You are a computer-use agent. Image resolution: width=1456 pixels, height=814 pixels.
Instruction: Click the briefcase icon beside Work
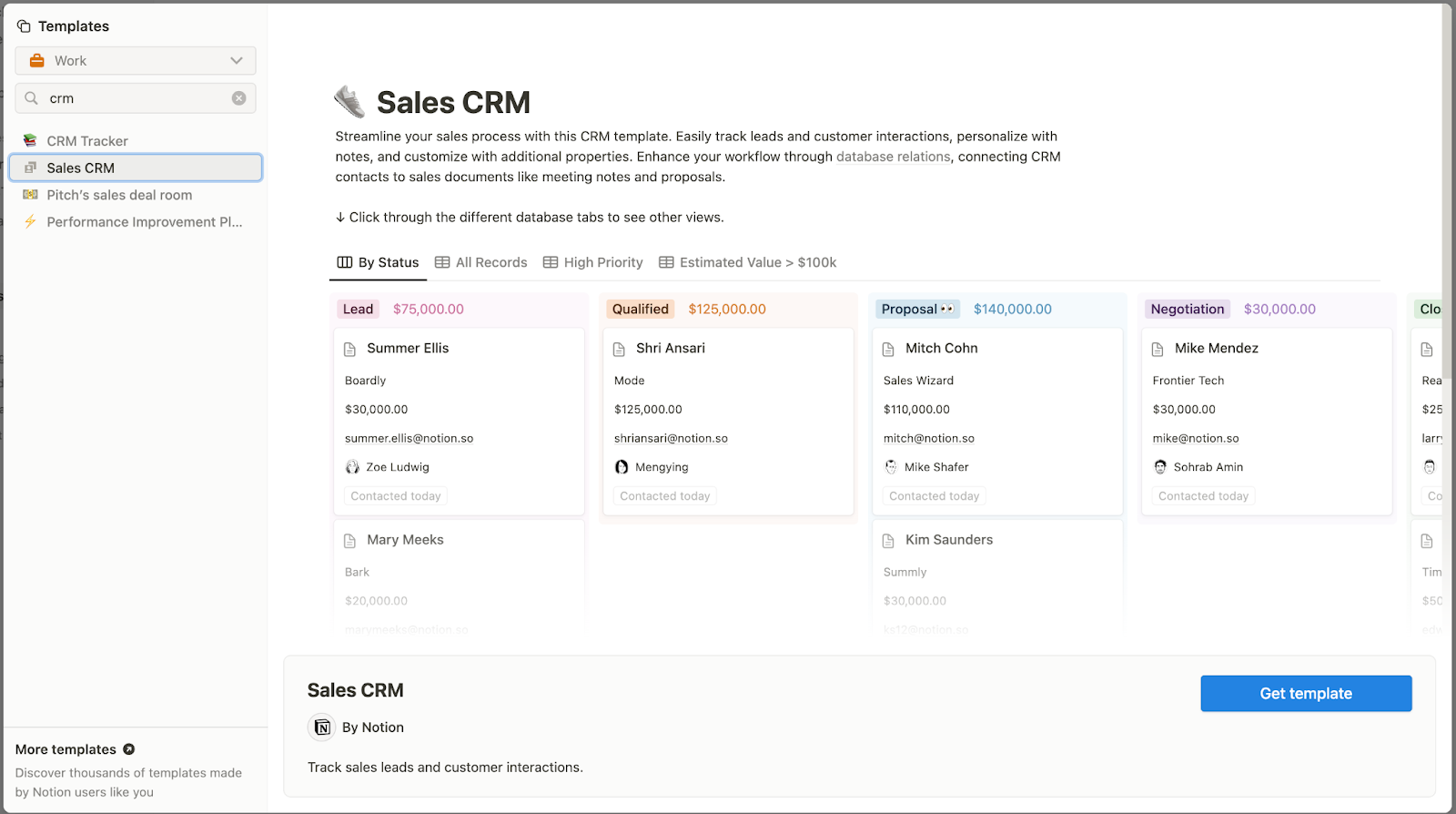pyautogui.click(x=37, y=61)
